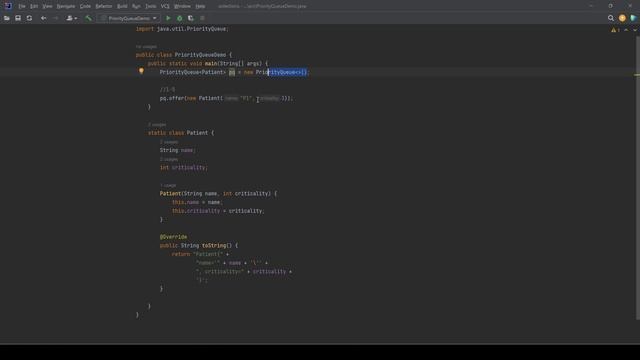Click the usages hint above String name field
This screenshot has width=640, height=360.
[169, 142]
